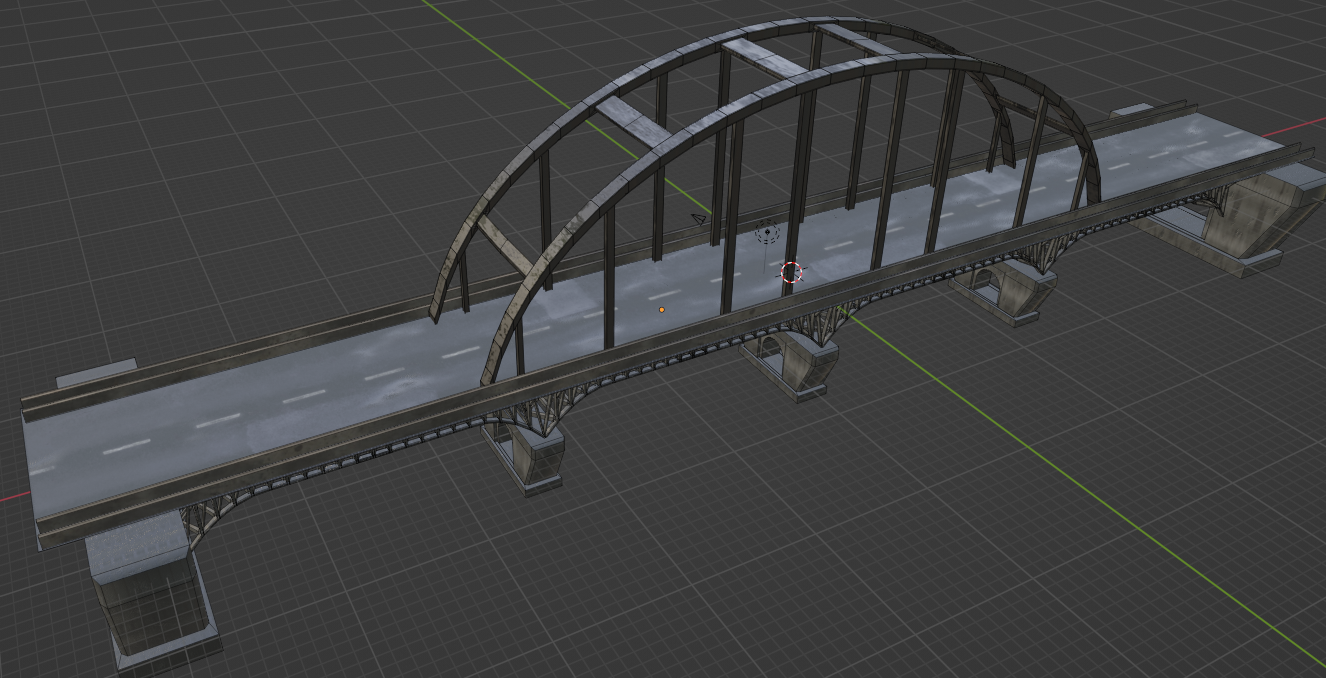Viewport: 1326px width, 678px height.
Task: Click the orange object origin dot
Action: [x=661, y=310]
